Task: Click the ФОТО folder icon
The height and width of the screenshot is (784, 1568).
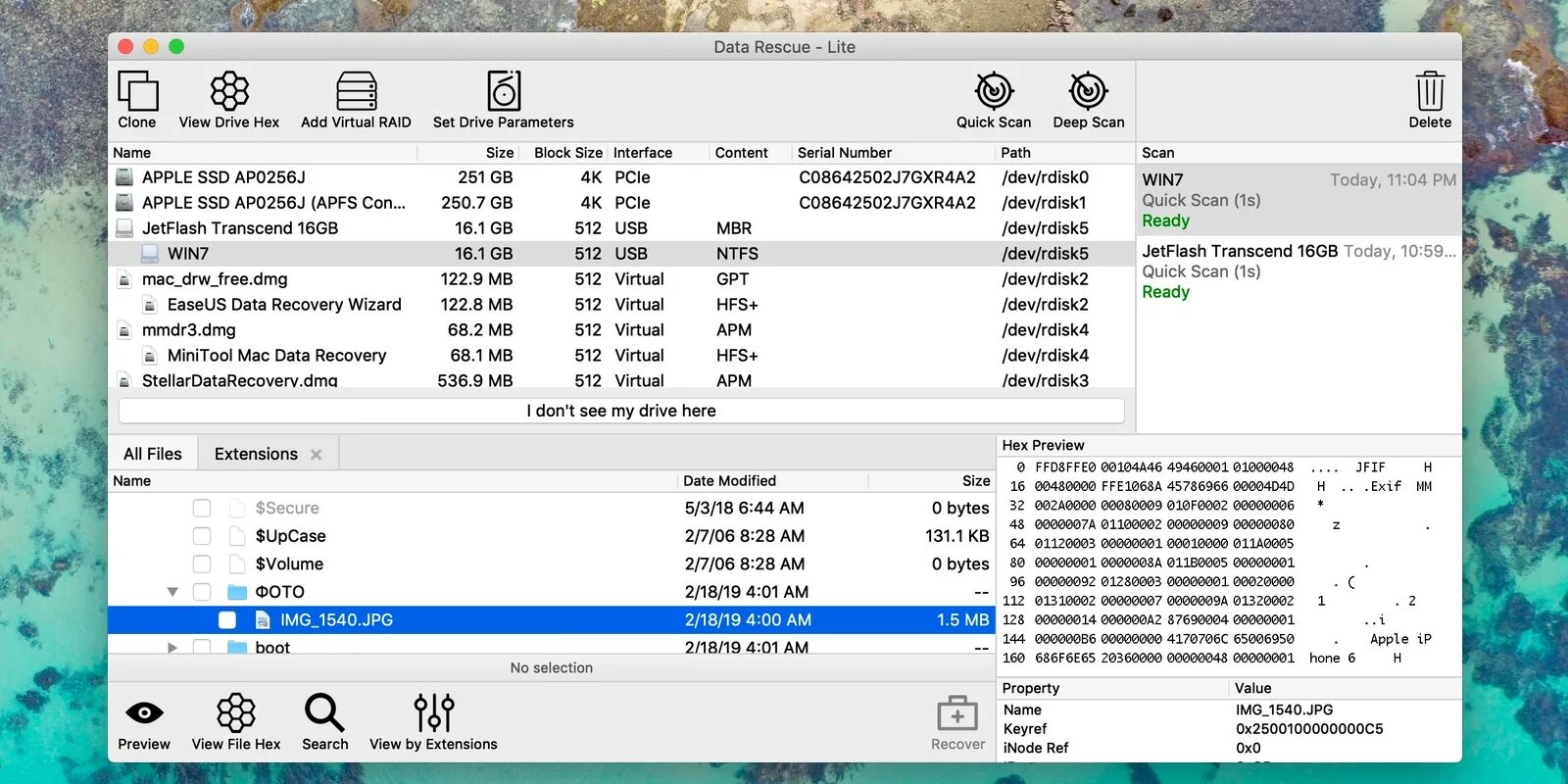Action: (237, 592)
